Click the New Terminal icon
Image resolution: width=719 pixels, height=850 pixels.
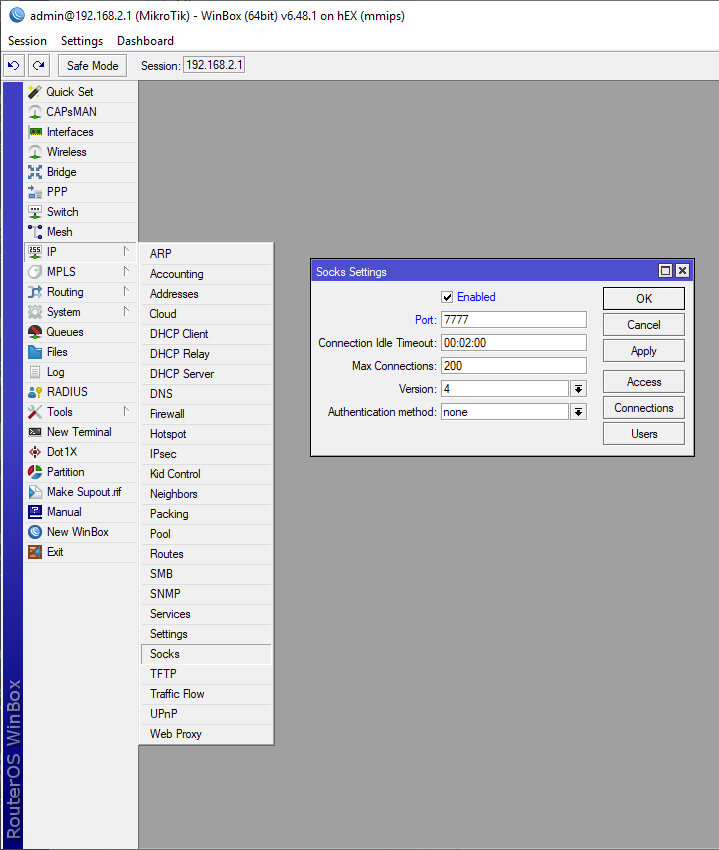[35, 432]
